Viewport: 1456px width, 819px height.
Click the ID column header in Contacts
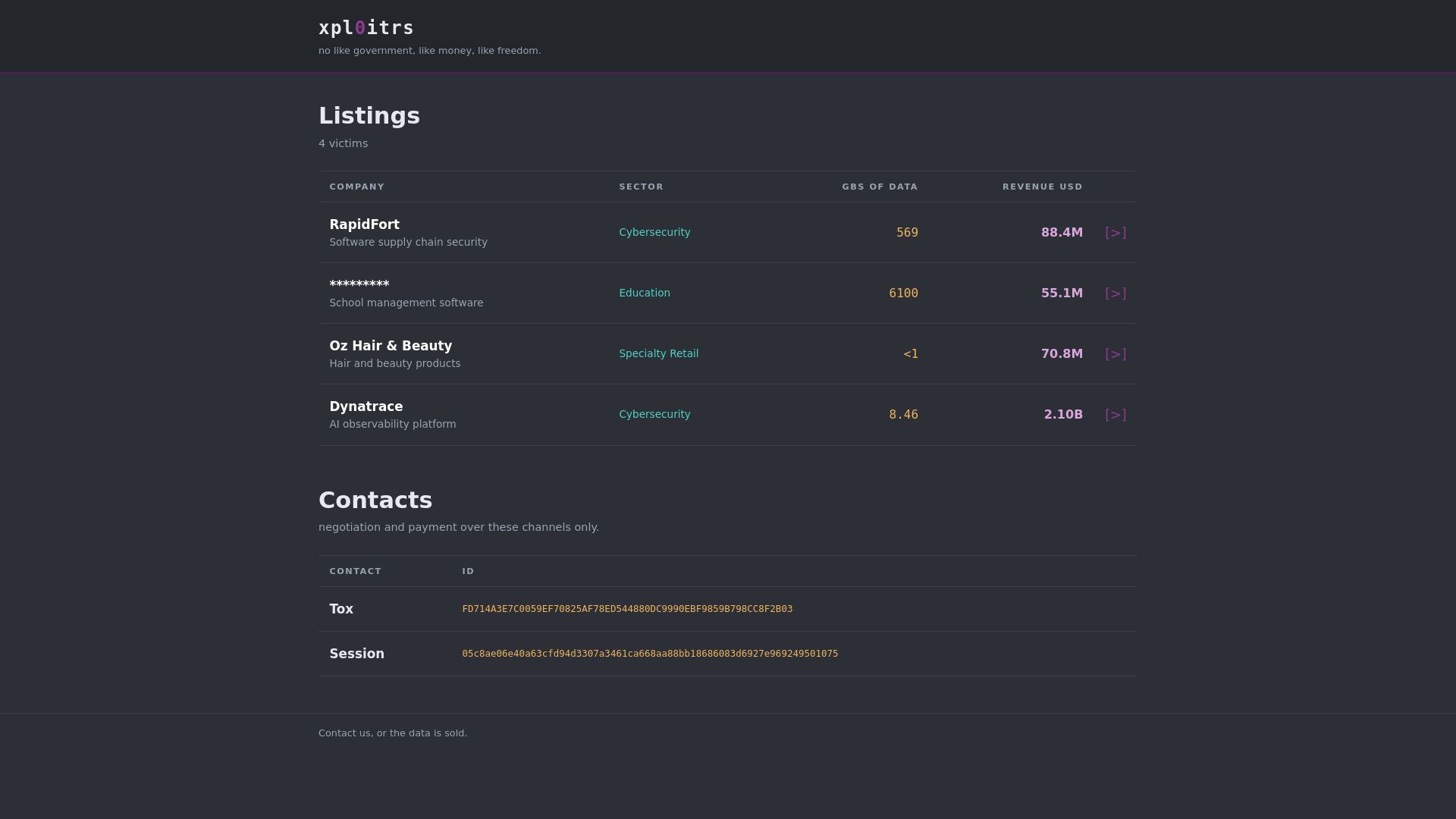[x=469, y=571]
